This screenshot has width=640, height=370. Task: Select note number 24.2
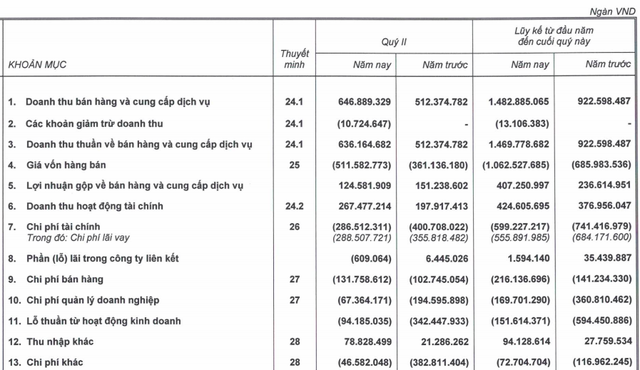point(294,206)
